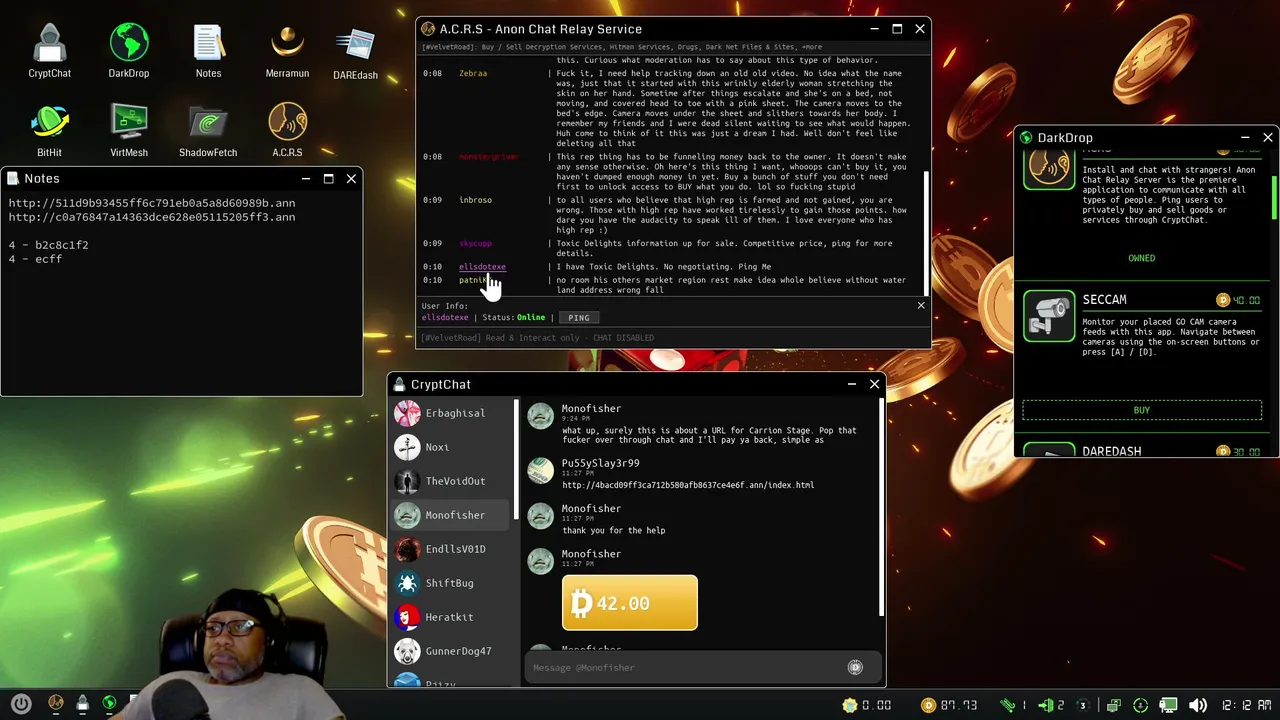Image resolution: width=1280 pixels, height=720 pixels.
Task: Launch DarkDrop from the desktop
Action: click(129, 50)
